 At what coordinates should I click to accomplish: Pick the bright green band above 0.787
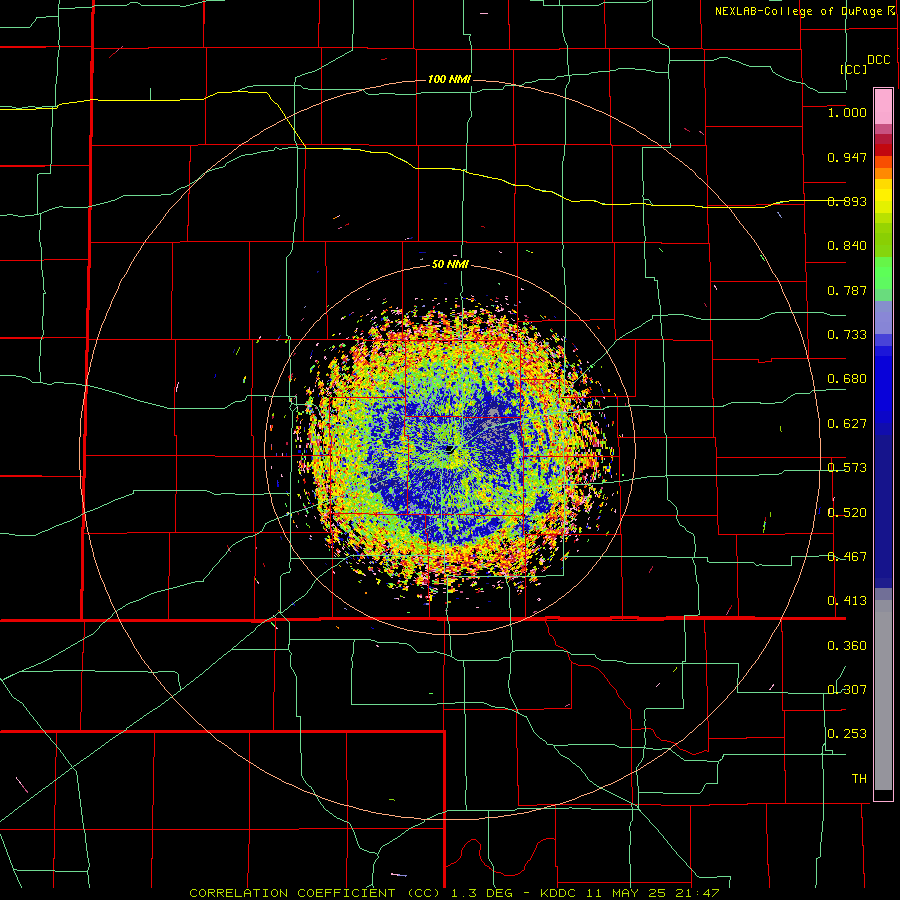[883, 273]
